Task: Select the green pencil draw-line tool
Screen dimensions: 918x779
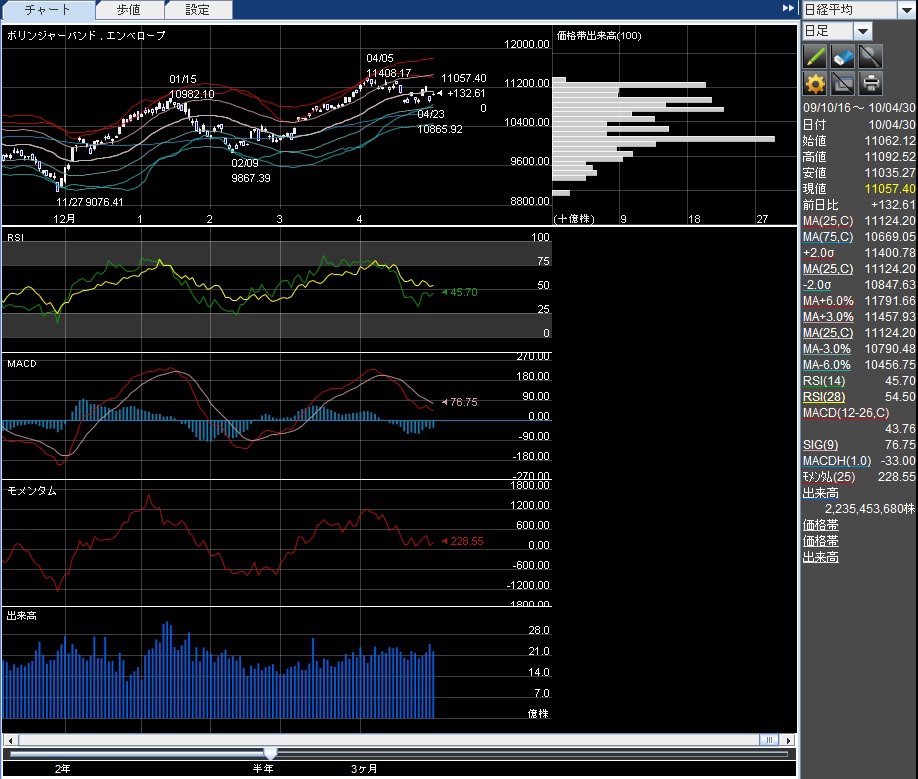Action: (815, 56)
